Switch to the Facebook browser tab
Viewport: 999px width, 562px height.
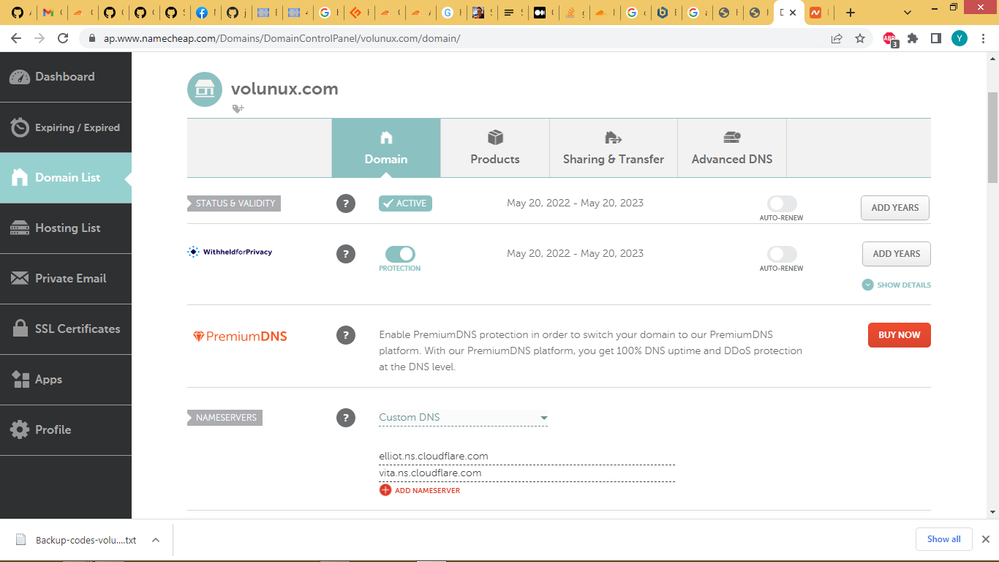tap(205, 12)
